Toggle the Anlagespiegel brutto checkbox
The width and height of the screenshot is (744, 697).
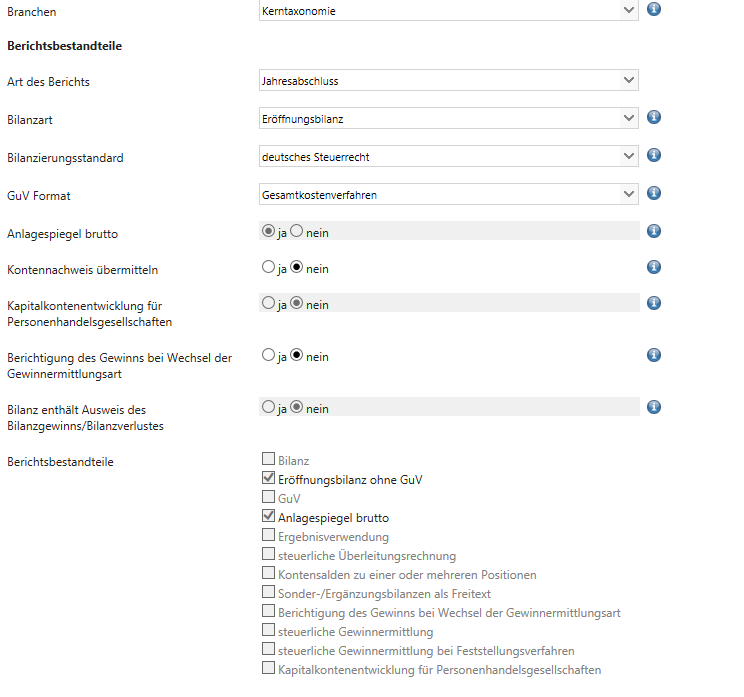point(268,517)
